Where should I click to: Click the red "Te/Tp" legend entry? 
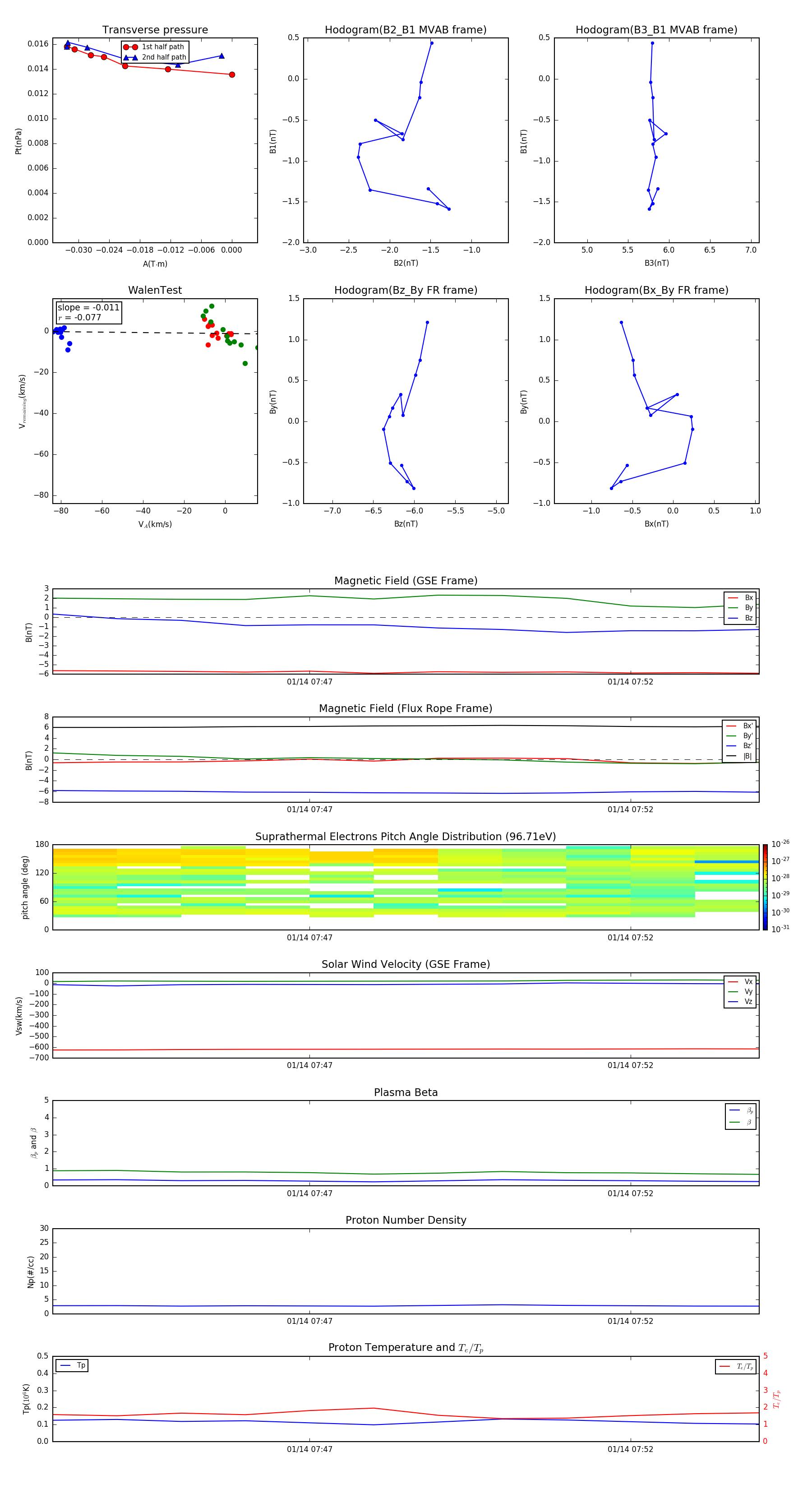[736, 1366]
